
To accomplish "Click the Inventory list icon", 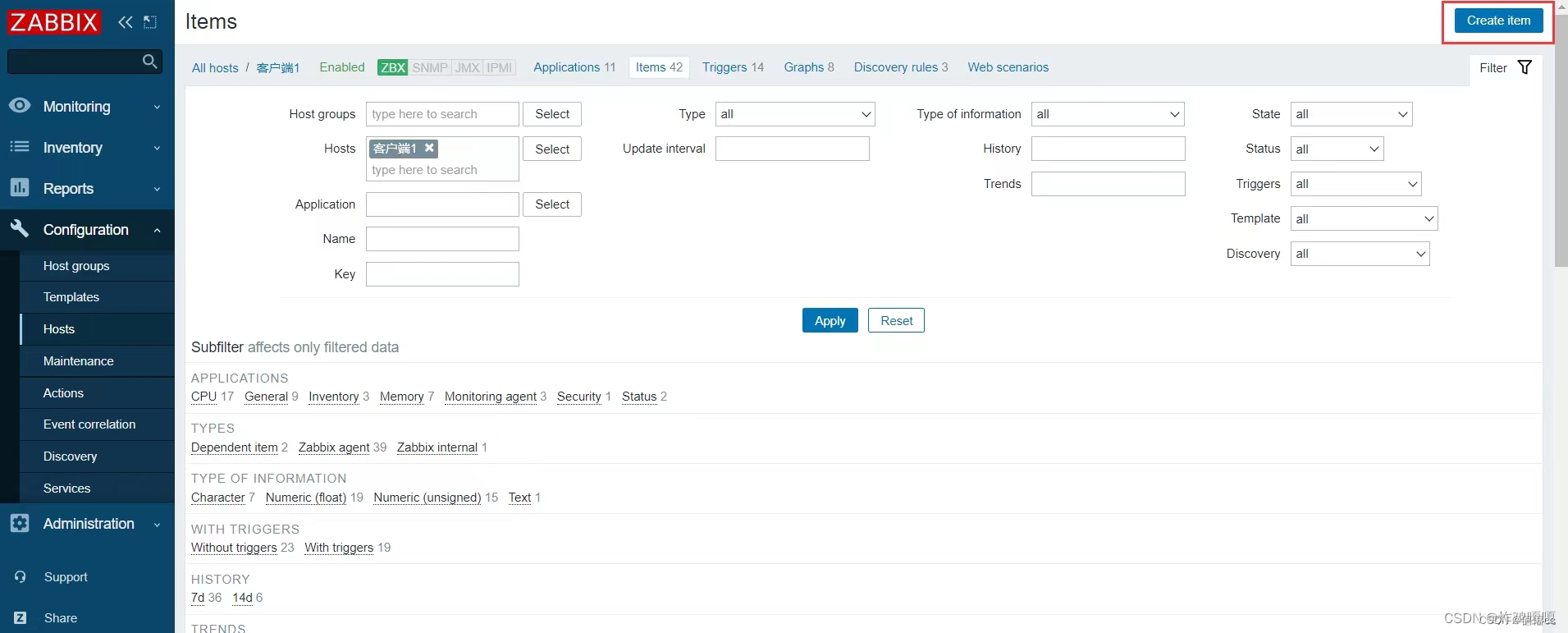I will (20, 147).
